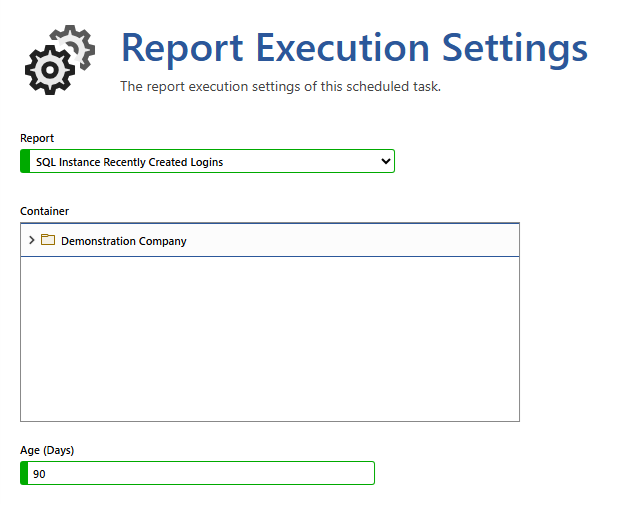Click the Report field label
Viewport: 639px width, 509px height.
37,138
